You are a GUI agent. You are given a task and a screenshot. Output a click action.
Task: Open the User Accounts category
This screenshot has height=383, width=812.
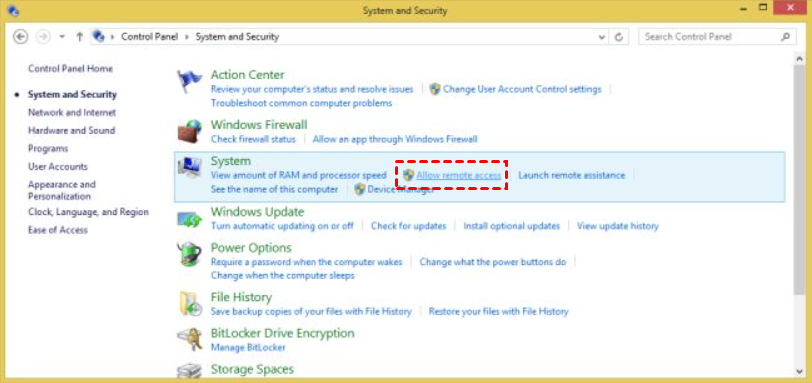[x=58, y=167]
